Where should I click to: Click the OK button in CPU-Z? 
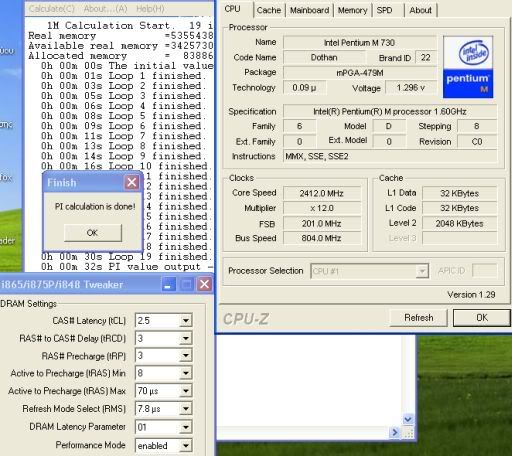482,318
